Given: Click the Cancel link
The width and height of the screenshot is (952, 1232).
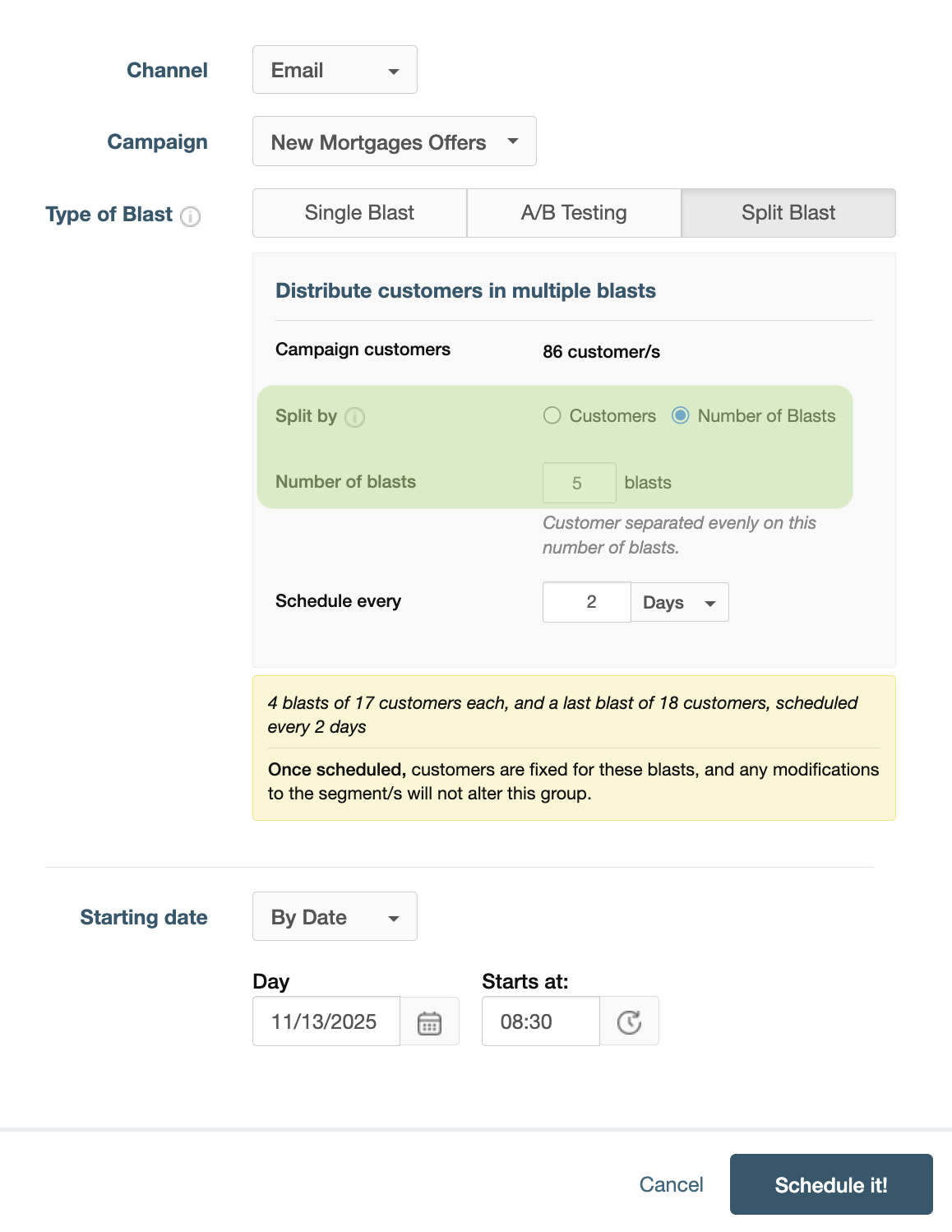Looking at the screenshot, I should click(x=671, y=1185).
